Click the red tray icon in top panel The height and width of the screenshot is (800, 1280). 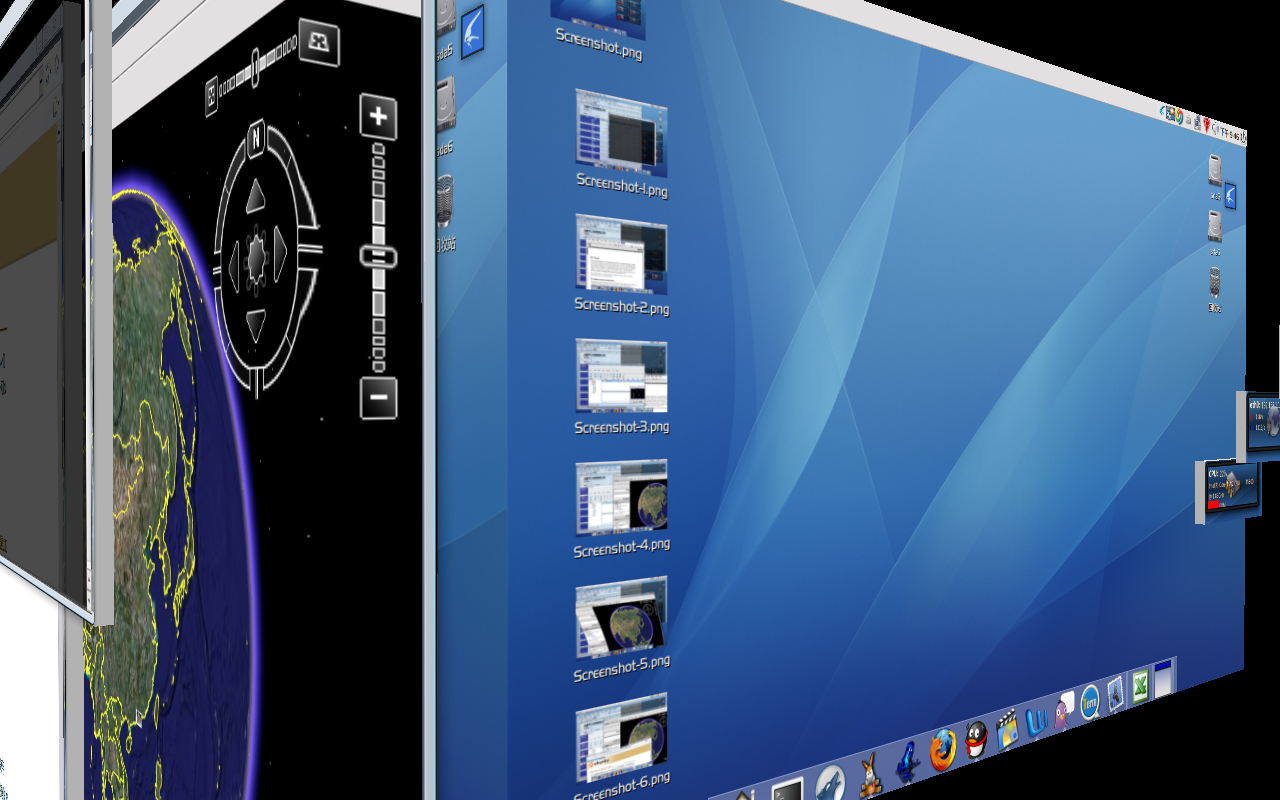(1207, 127)
